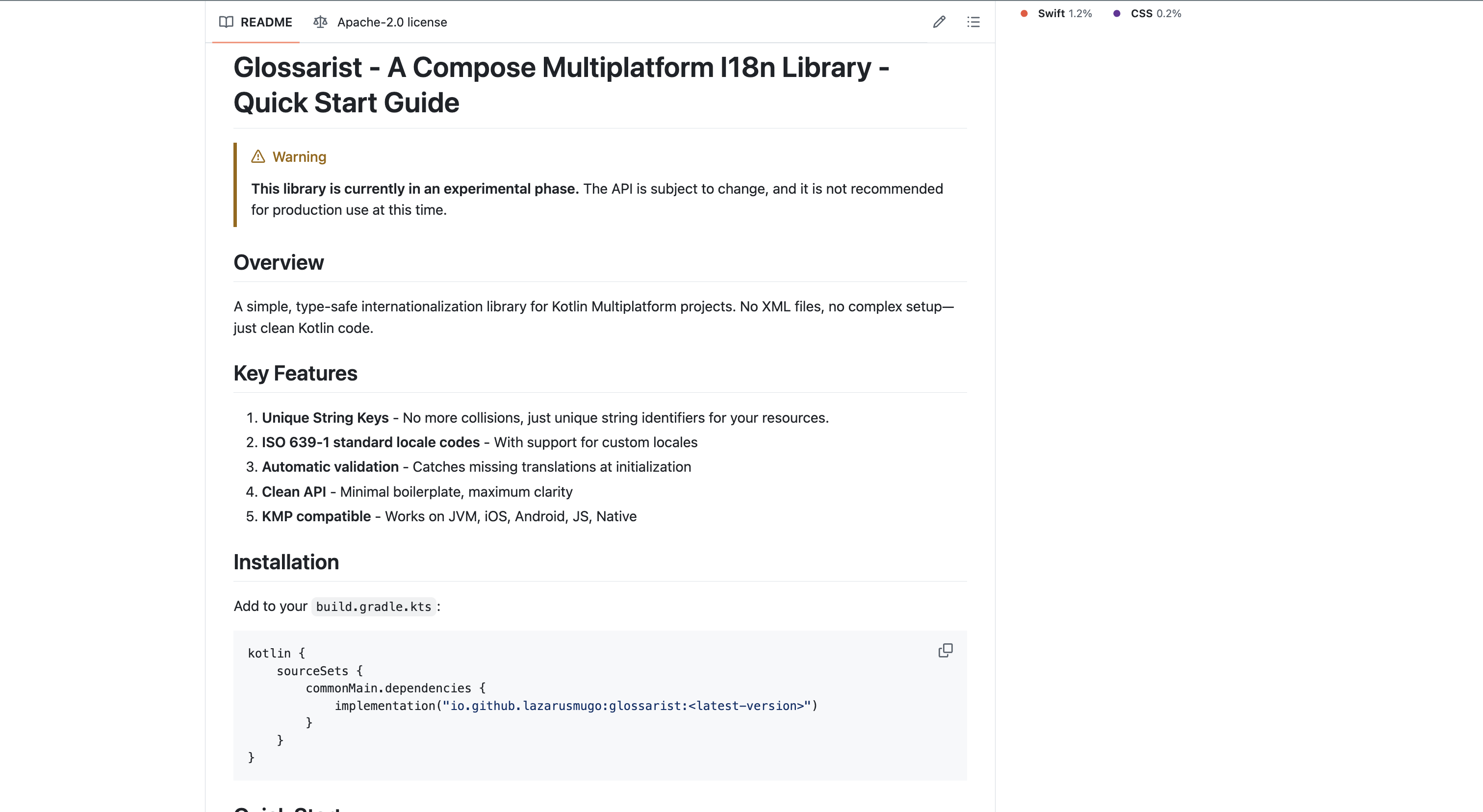Click the bold Unique String Keys item
The width and height of the screenshot is (1483, 812).
tap(325, 418)
